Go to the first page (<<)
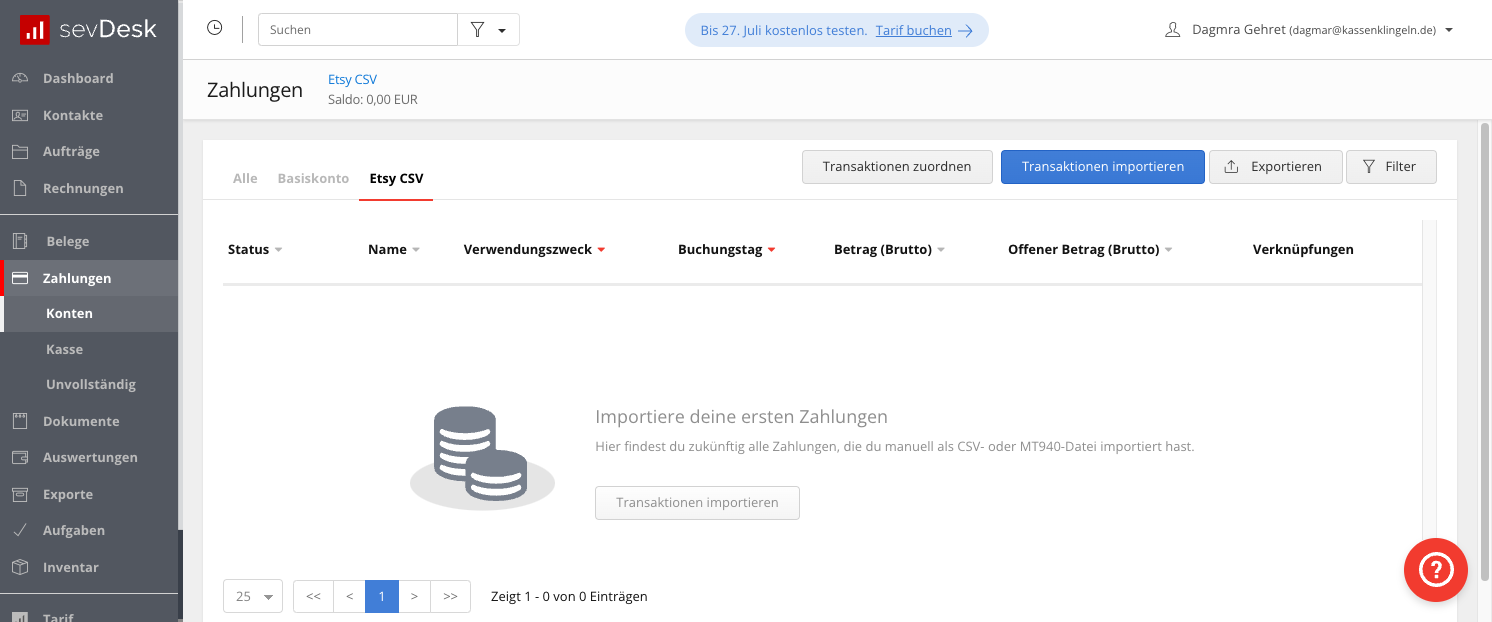 point(313,596)
